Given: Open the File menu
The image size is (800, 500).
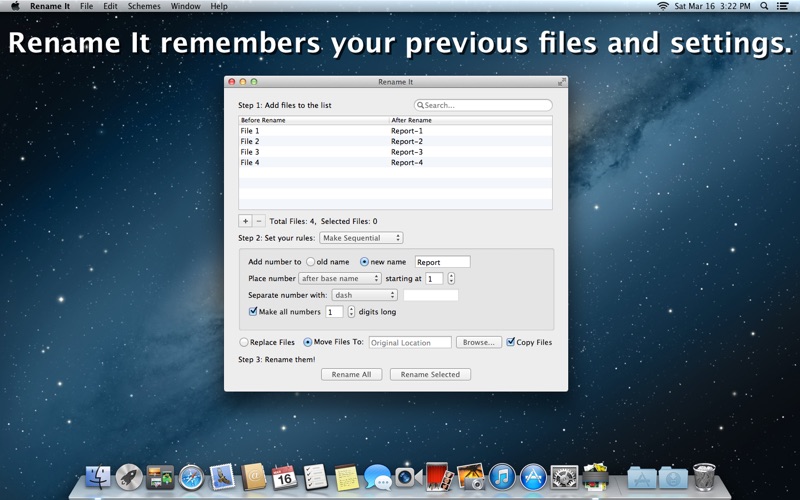Looking at the screenshot, I should (x=86, y=6).
